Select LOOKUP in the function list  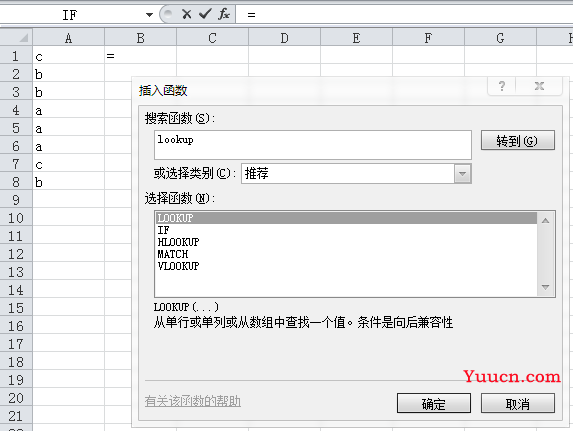click(346, 218)
